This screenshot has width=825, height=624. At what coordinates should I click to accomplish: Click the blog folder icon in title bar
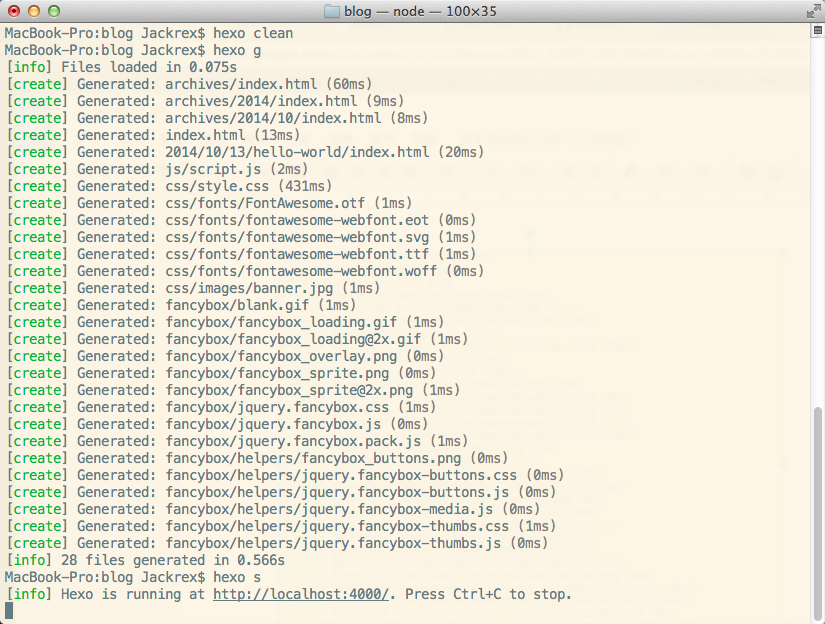[331, 11]
